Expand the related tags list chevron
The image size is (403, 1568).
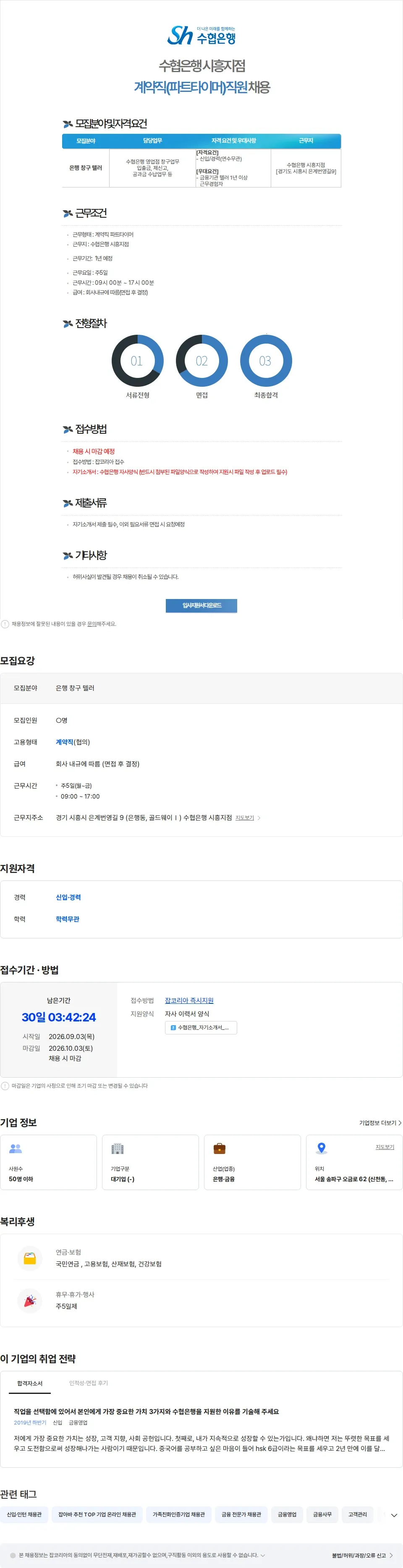(394, 1514)
